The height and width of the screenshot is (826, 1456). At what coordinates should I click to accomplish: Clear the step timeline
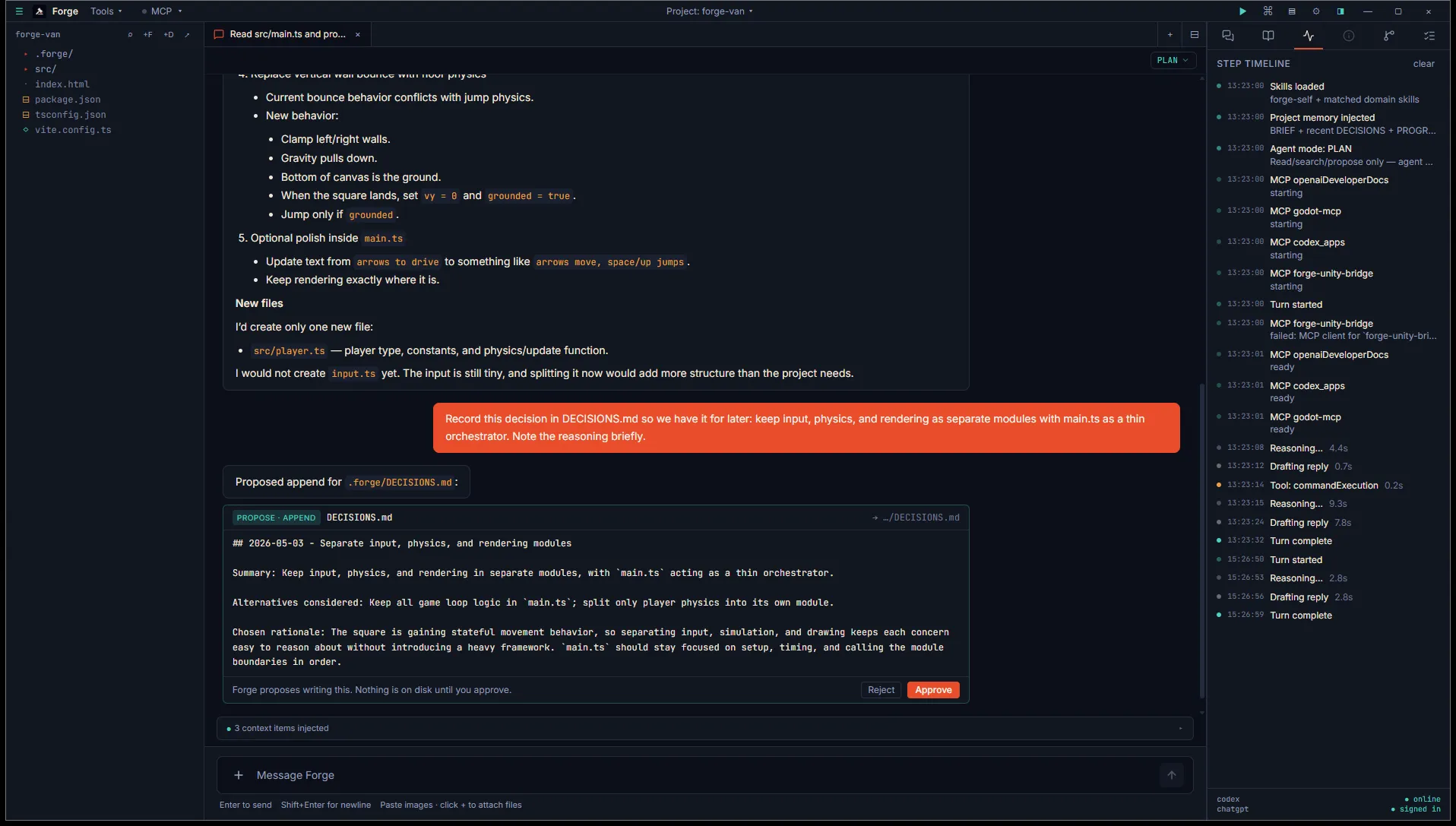tap(1423, 64)
